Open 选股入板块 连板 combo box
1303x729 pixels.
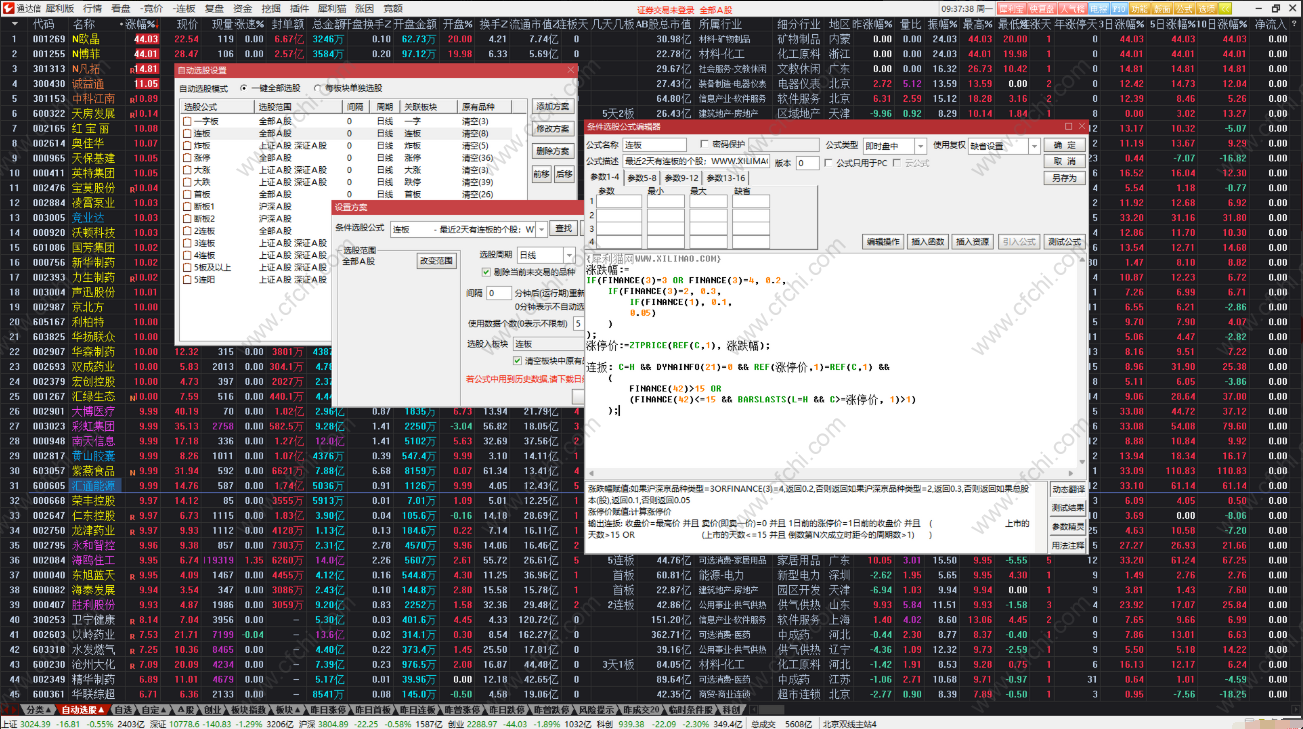[x=546, y=343]
